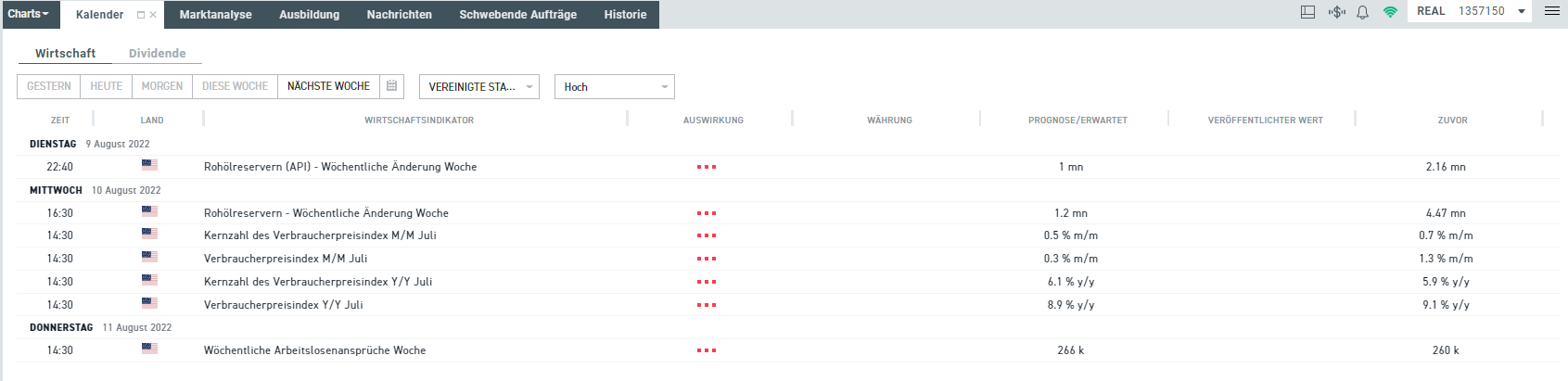Check green connection status icon
This screenshot has width=1568, height=381.
coord(1389,12)
